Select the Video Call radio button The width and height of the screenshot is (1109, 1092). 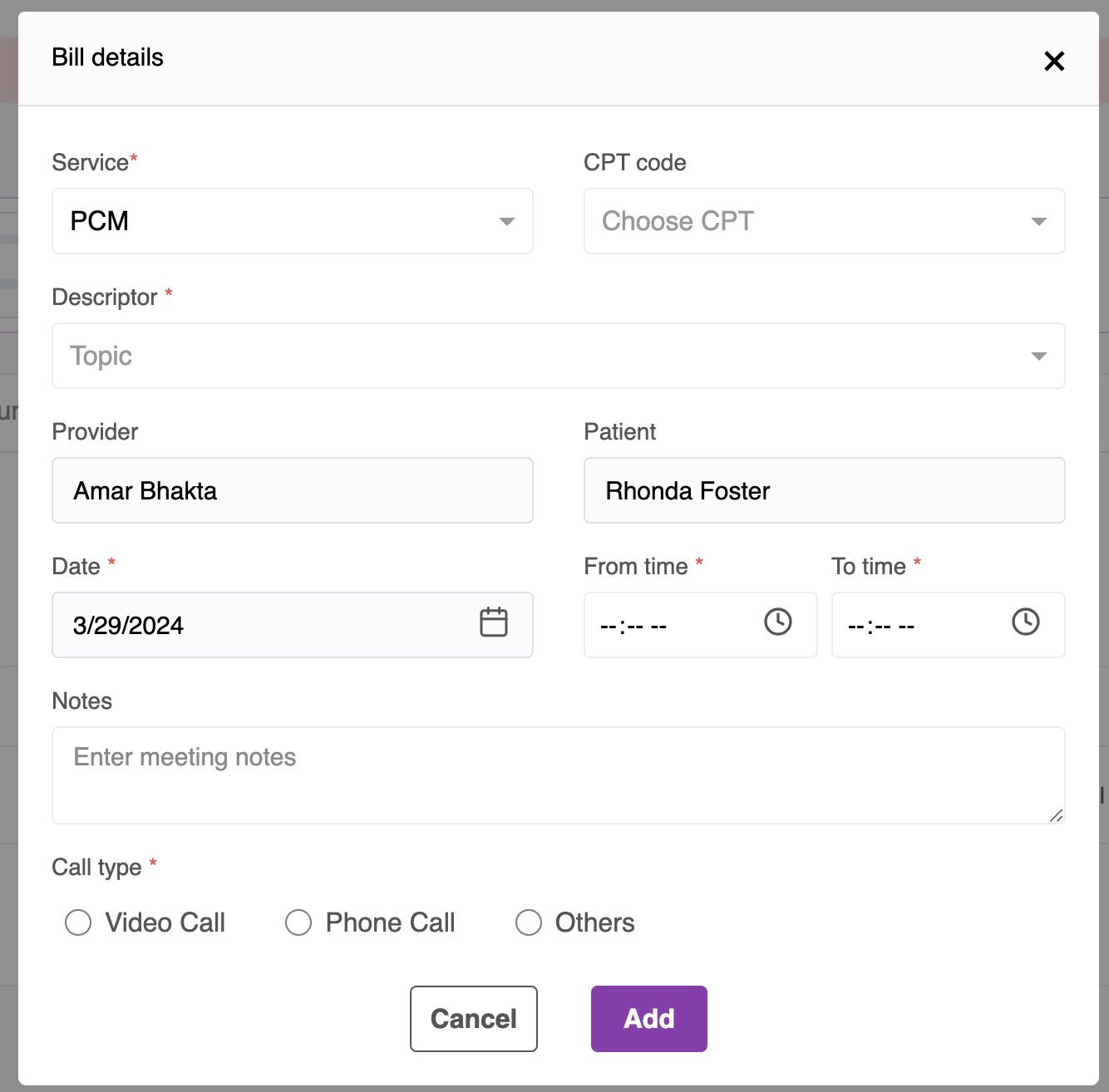click(x=78, y=922)
